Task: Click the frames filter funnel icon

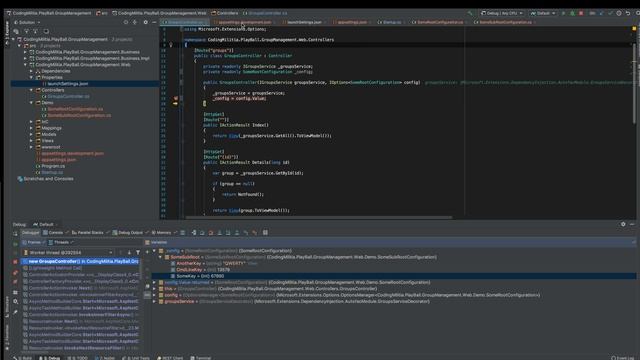Action: pyautogui.click(x=138, y=253)
